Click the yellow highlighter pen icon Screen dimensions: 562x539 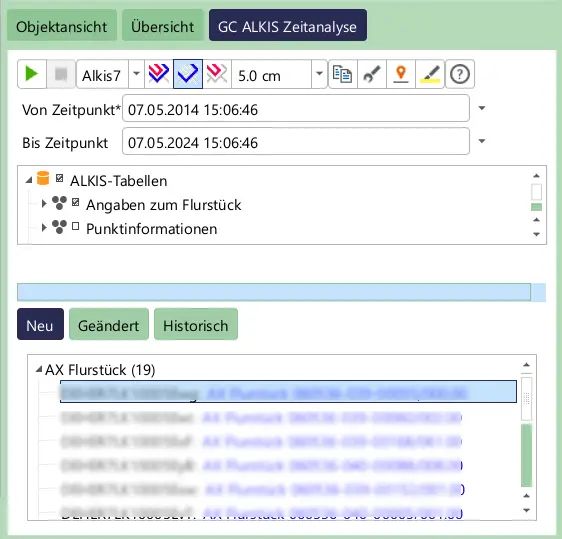(430, 74)
